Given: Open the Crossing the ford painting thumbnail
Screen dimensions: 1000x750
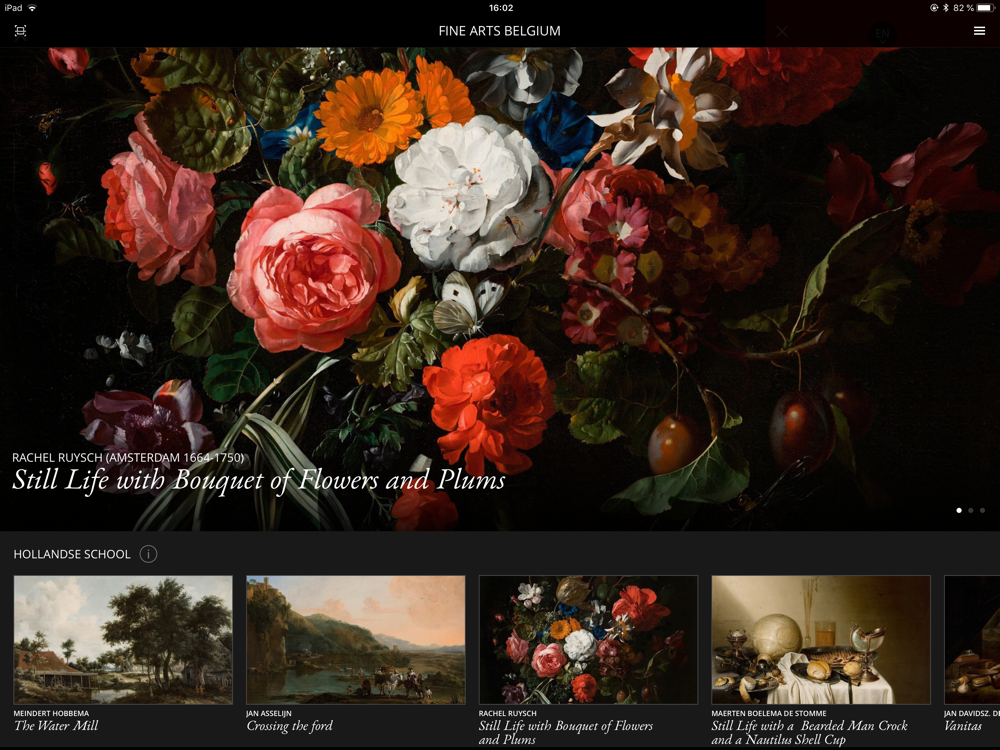Looking at the screenshot, I should click(356, 640).
